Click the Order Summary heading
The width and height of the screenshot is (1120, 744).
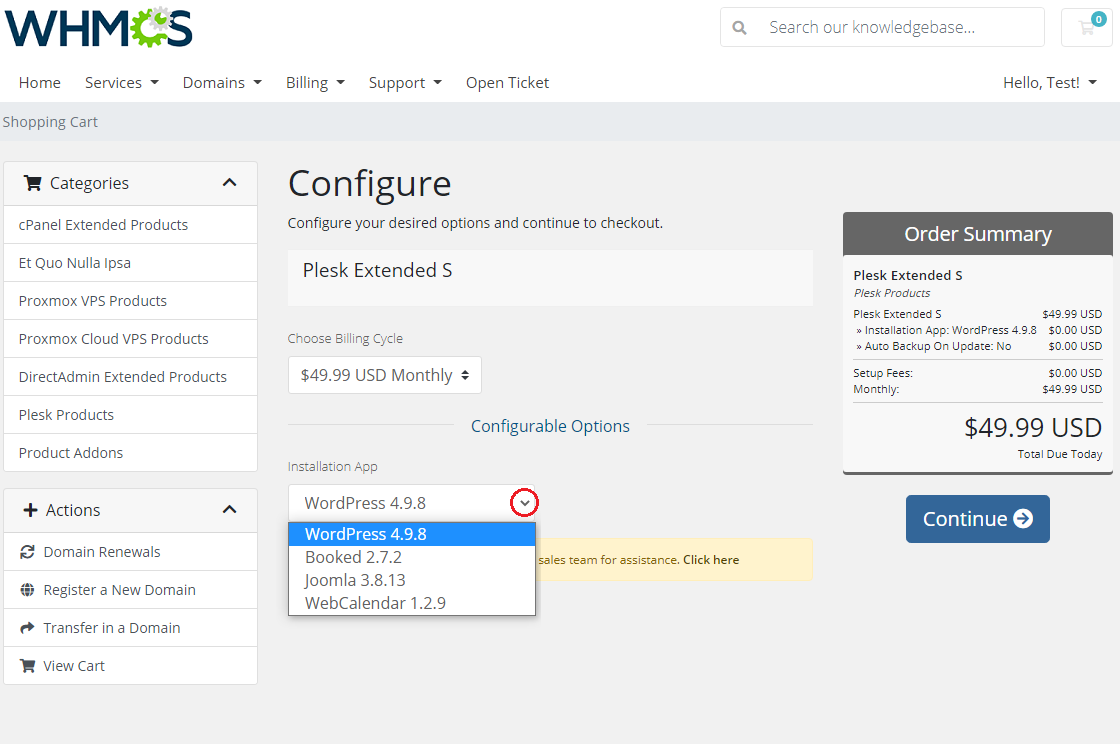[x=978, y=234]
